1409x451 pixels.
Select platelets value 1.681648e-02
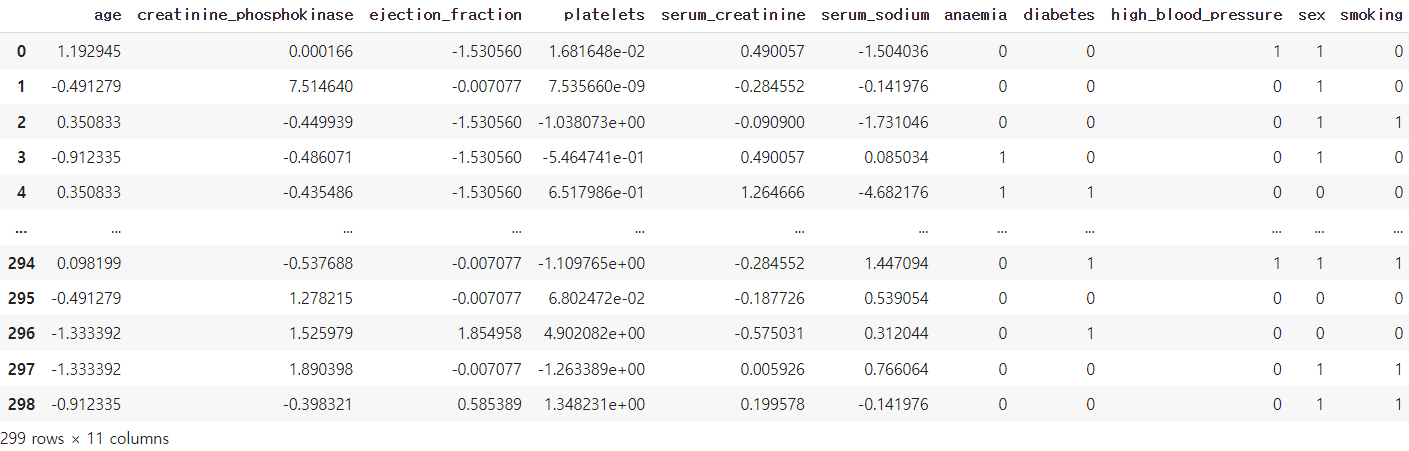[597, 51]
